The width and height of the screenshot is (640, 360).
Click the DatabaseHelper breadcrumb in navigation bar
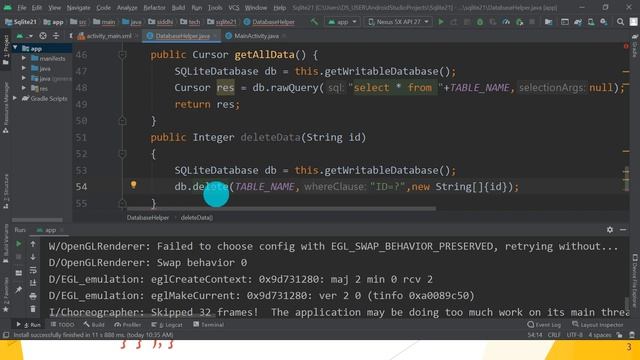(x=269, y=22)
